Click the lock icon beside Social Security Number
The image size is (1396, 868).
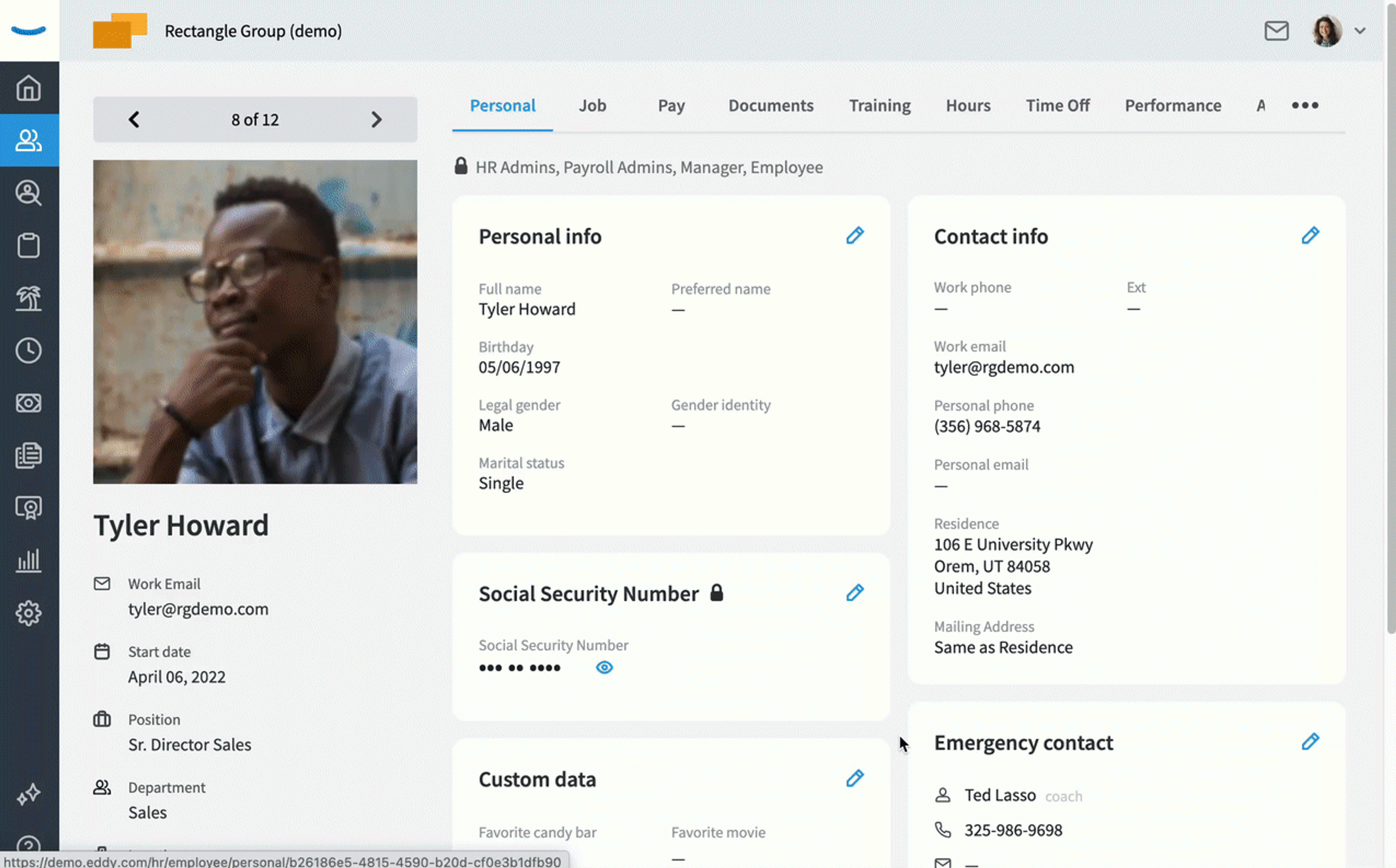point(717,592)
